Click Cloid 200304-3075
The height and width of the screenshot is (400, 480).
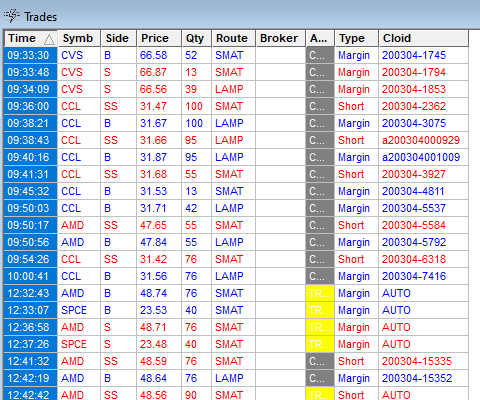[414, 123]
